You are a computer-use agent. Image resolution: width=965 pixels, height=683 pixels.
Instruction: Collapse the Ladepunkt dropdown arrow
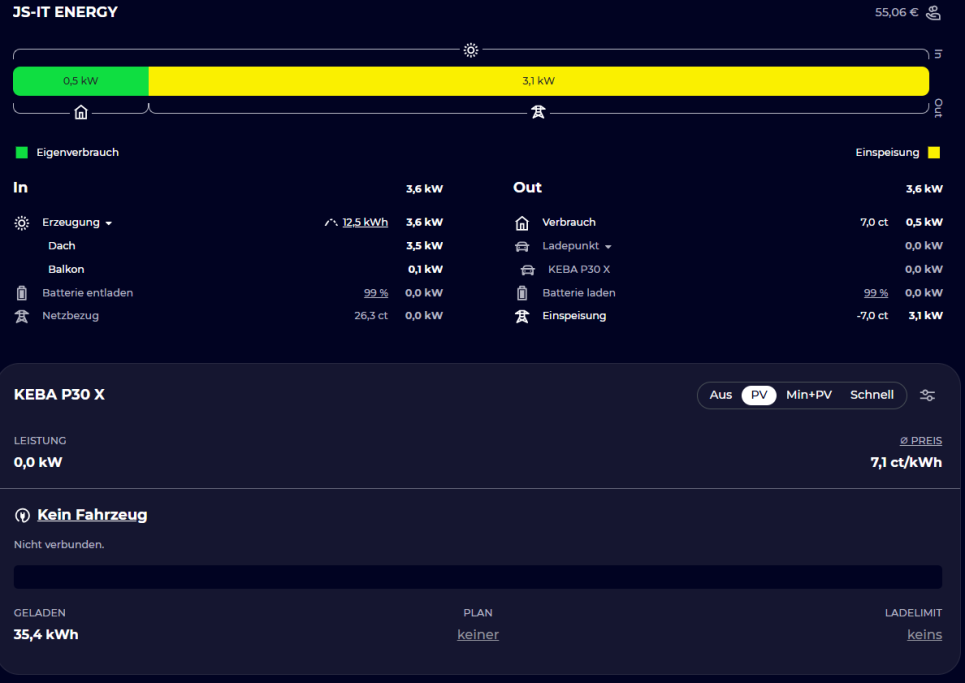click(608, 247)
